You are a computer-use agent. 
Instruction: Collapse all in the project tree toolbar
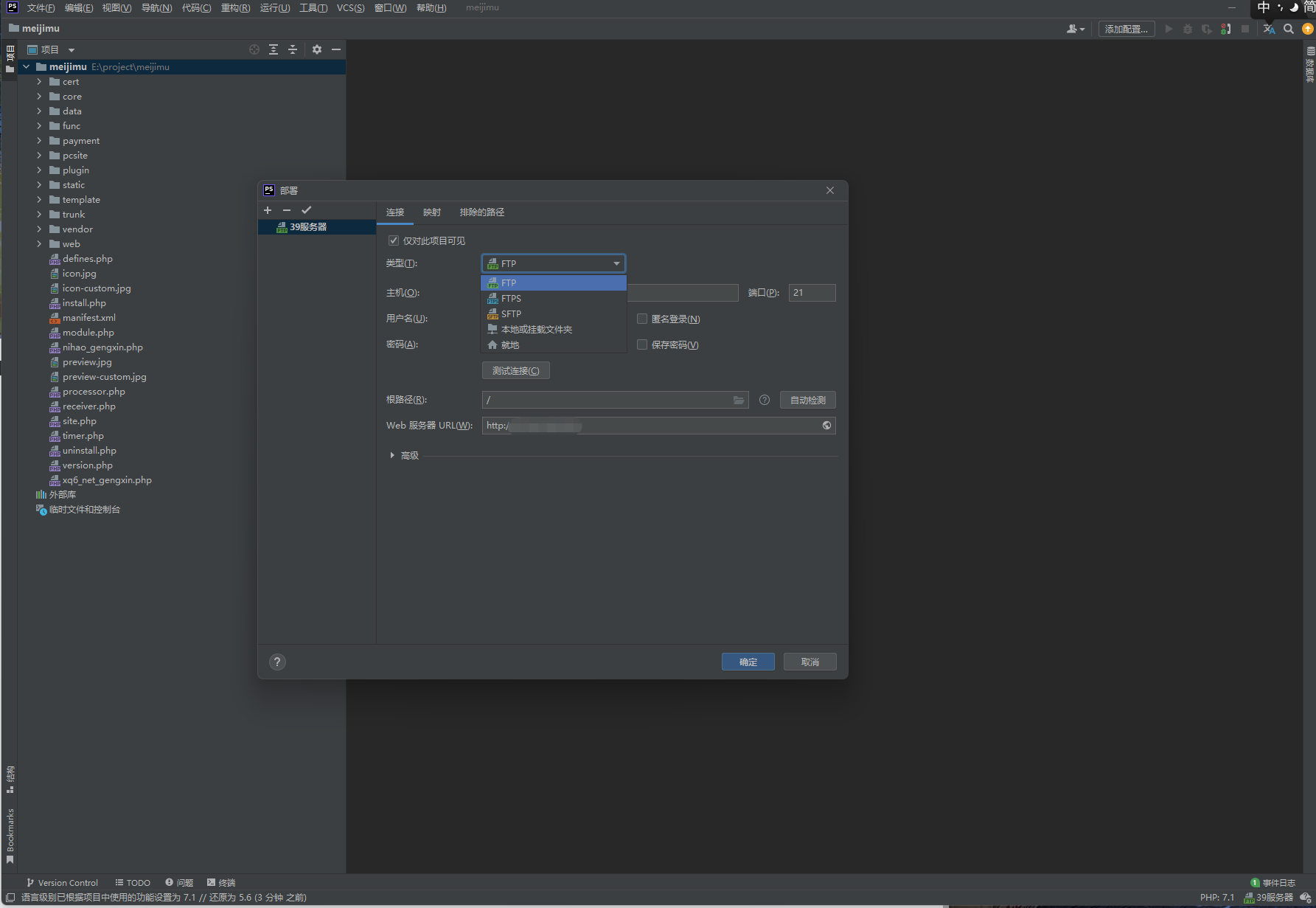(x=293, y=49)
